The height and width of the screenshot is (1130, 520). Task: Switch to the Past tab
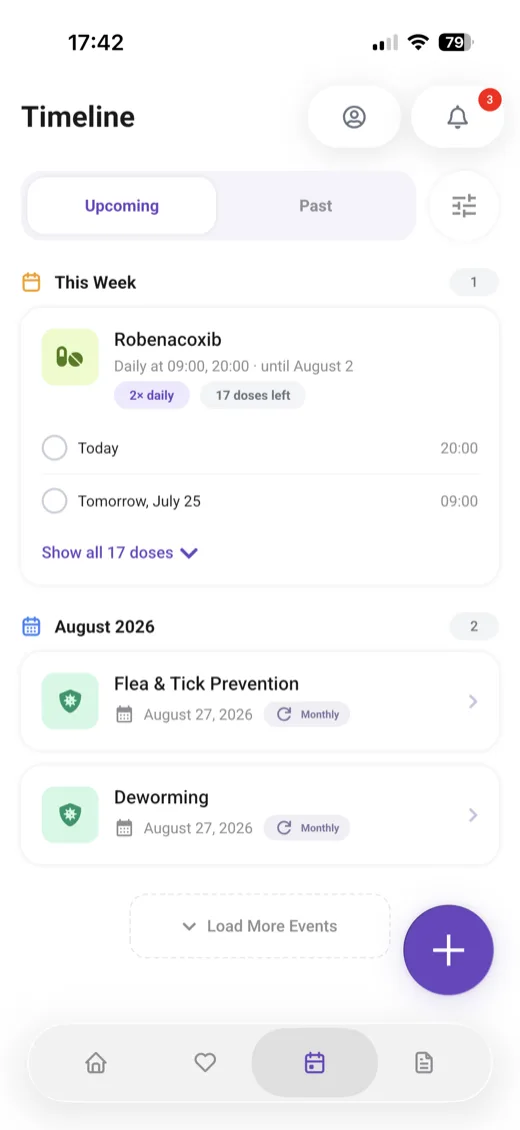tap(315, 206)
